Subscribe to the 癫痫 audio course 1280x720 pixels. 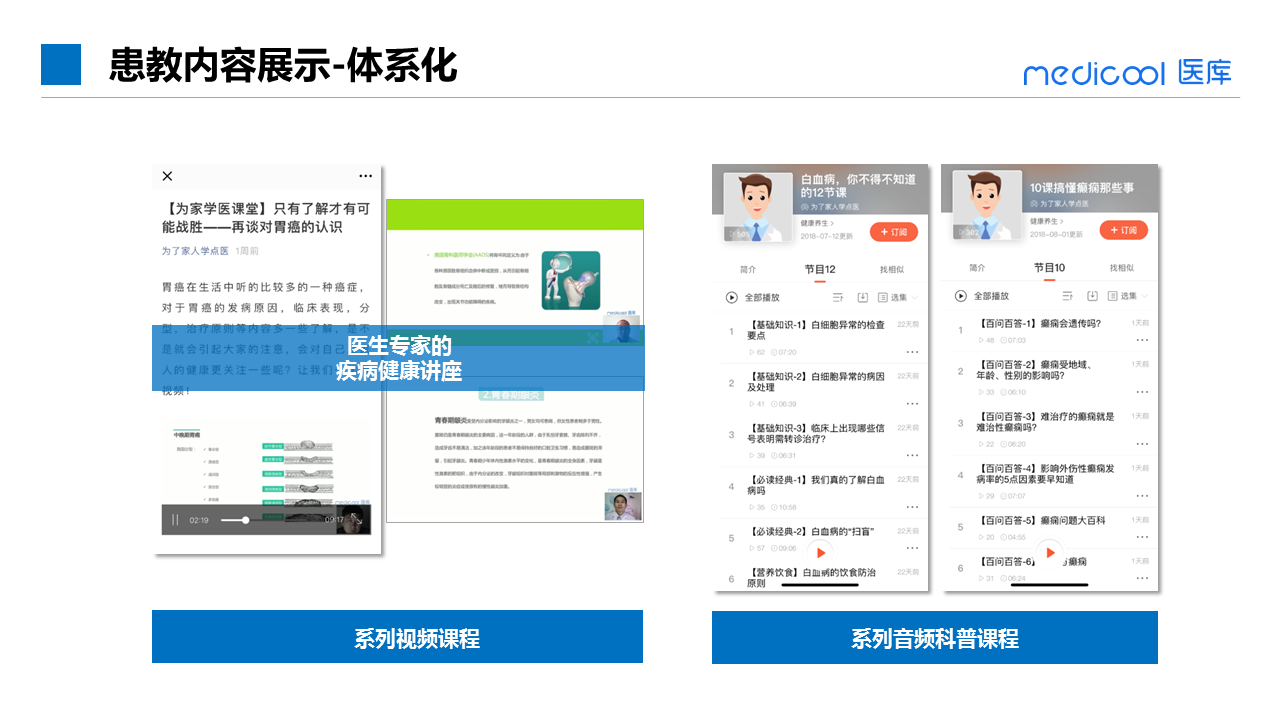click(1123, 230)
